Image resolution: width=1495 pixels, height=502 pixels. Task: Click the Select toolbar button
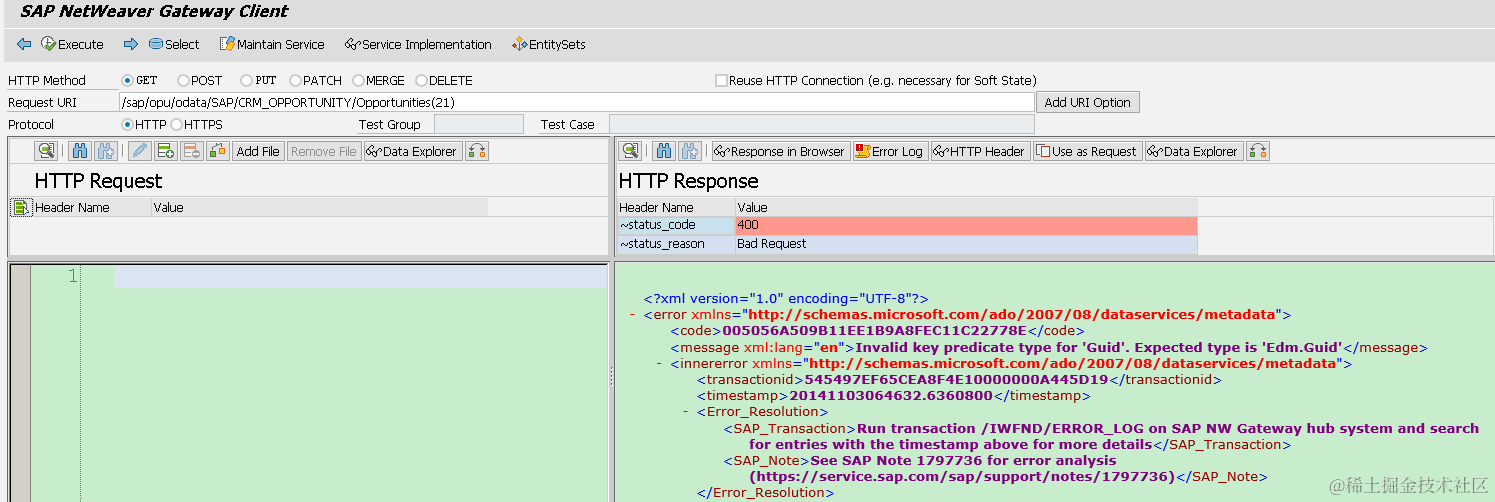point(174,44)
